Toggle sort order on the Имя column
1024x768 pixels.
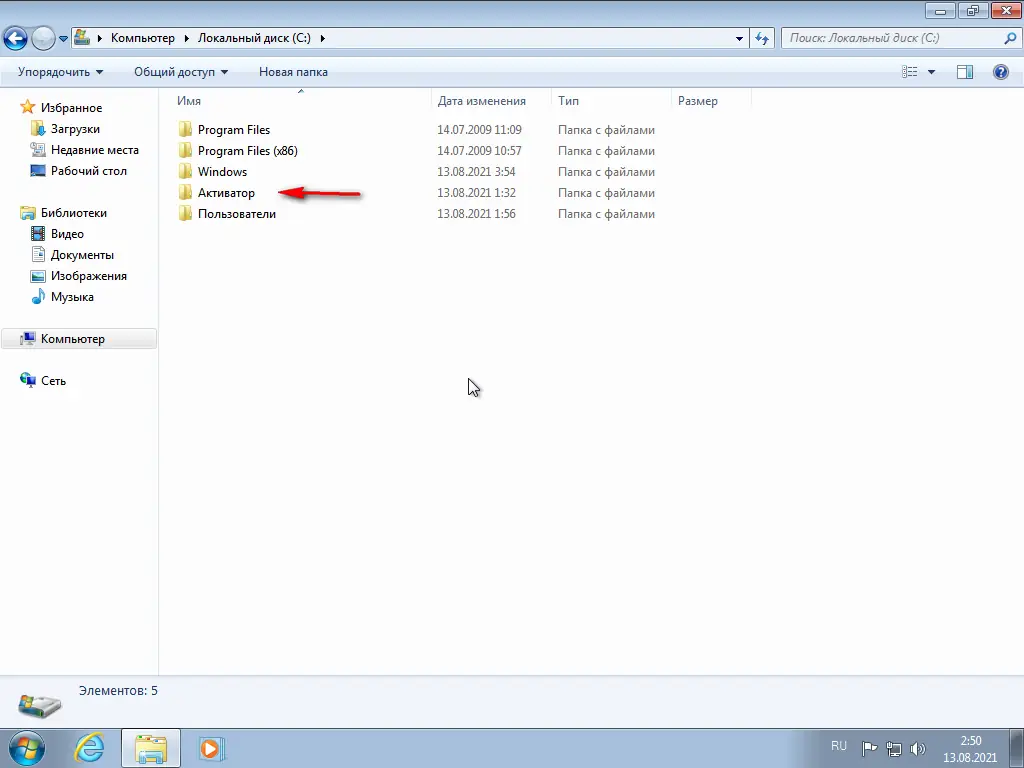190,100
